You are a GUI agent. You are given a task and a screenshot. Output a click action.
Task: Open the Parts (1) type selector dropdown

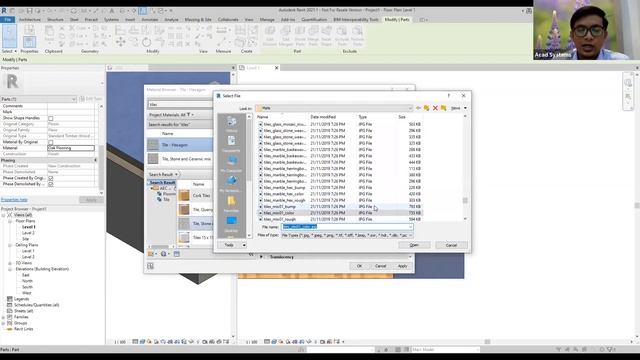[x=38, y=99]
